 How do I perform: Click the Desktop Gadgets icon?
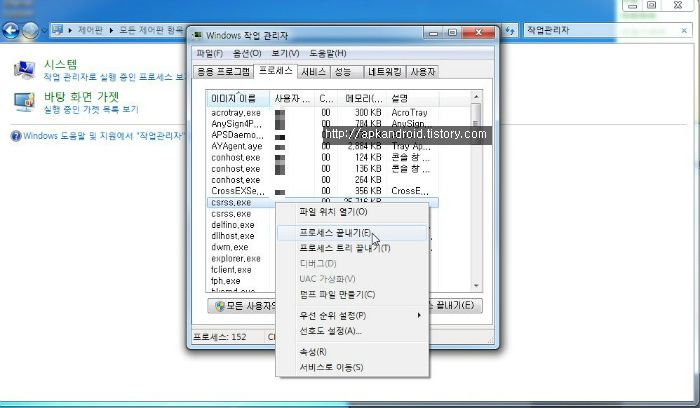(x=25, y=102)
